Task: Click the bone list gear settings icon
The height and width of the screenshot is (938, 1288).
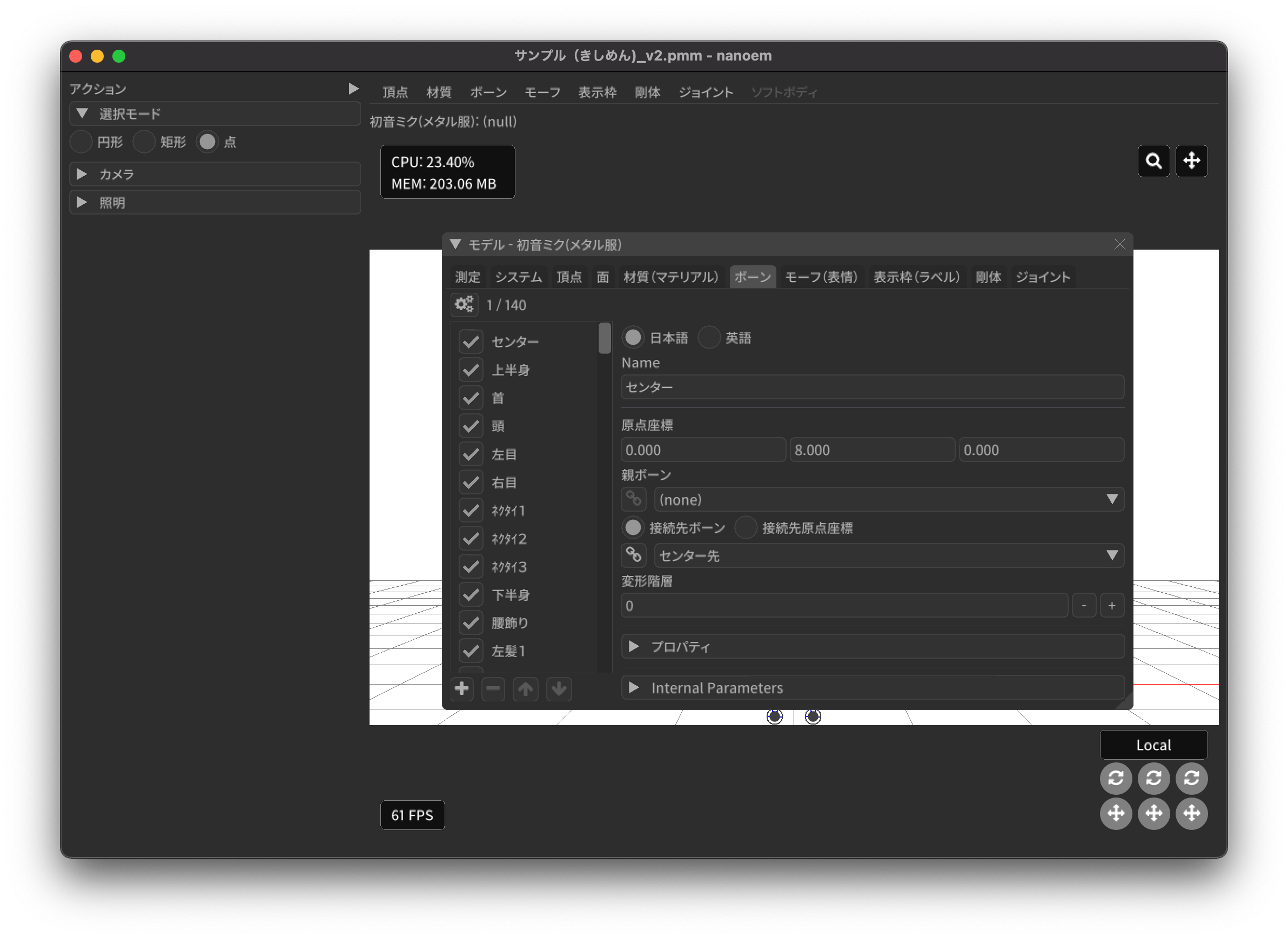Action: (464, 305)
